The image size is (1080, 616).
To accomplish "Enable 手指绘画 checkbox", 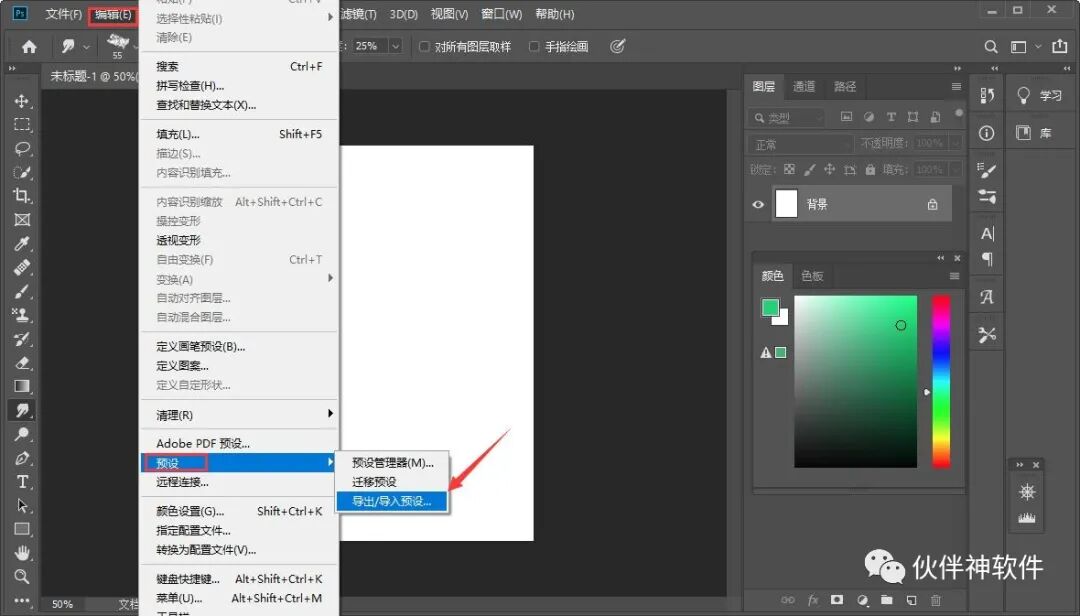I will tap(534, 46).
